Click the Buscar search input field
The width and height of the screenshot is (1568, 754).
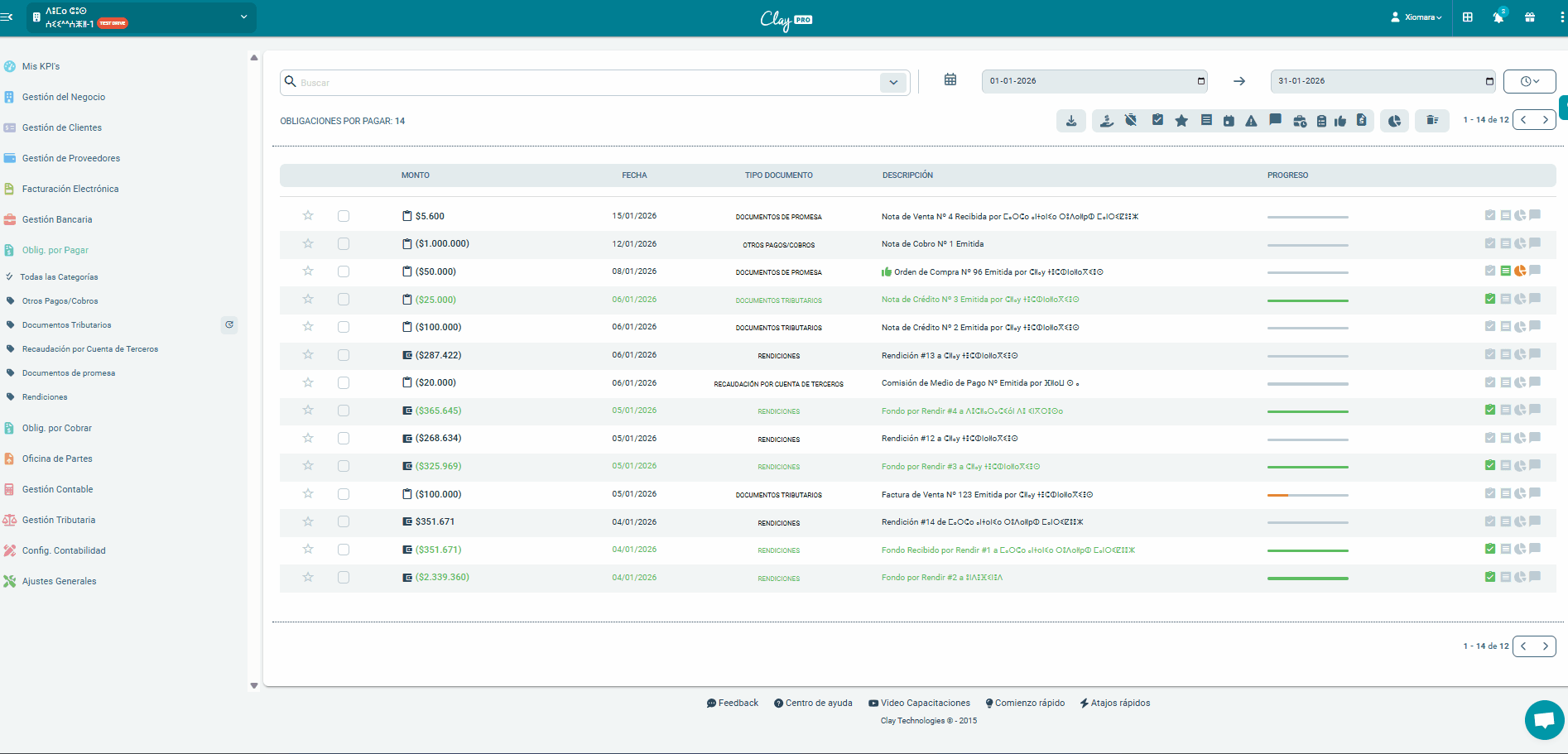pos(588,82)
